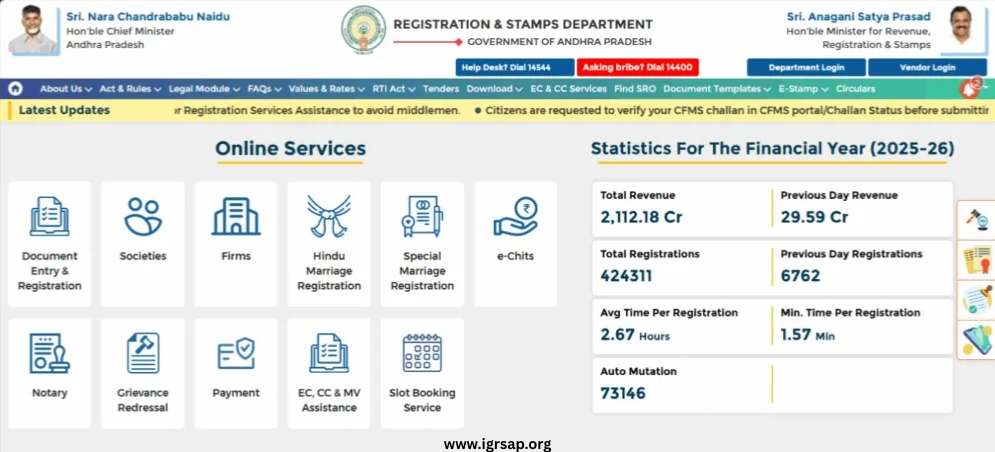Open the gavel side-panel shortcut icon

click(x=976, y=220)
